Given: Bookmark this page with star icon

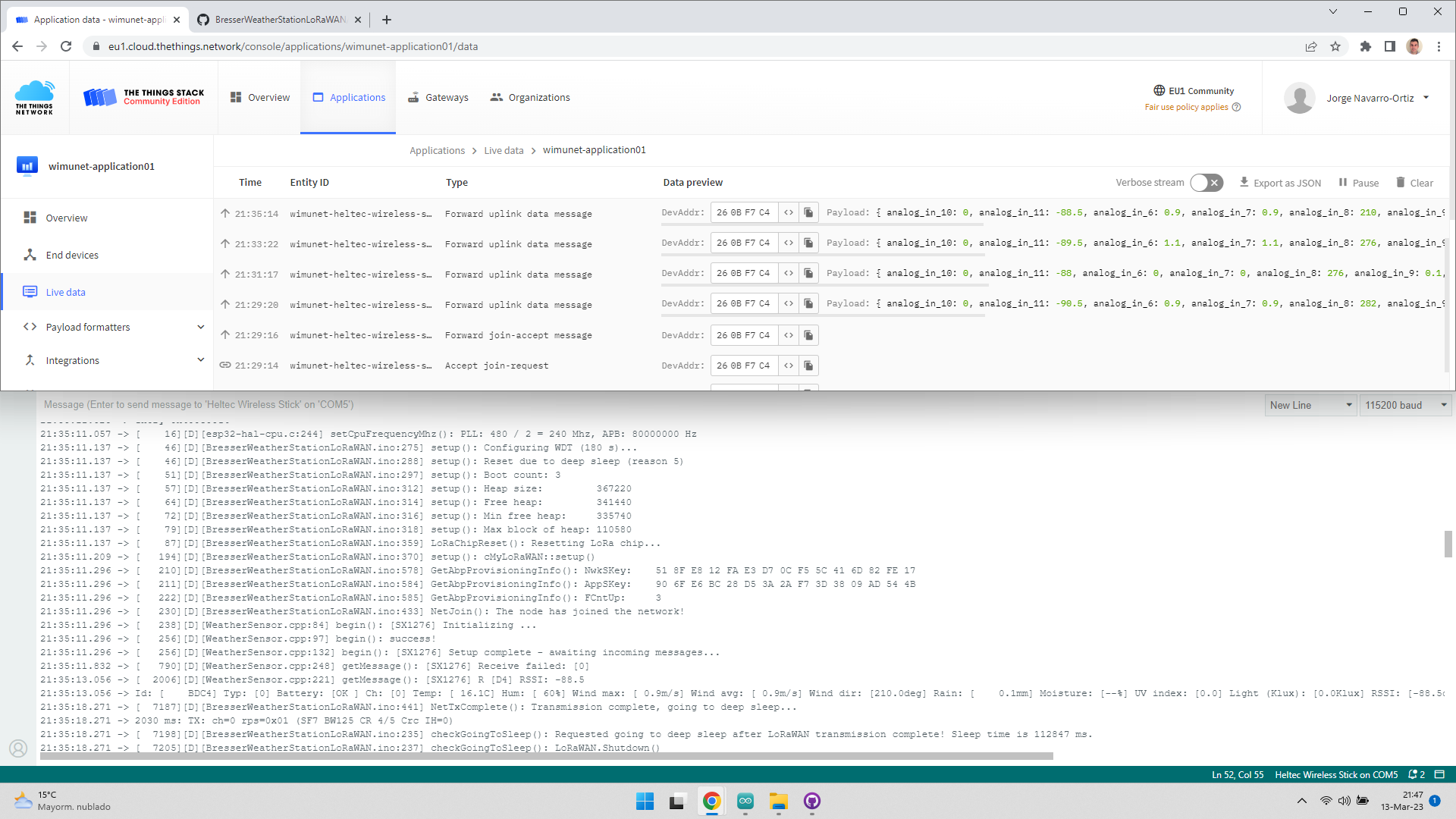Looking at the screenshot, I should [x=1335, y=46].
